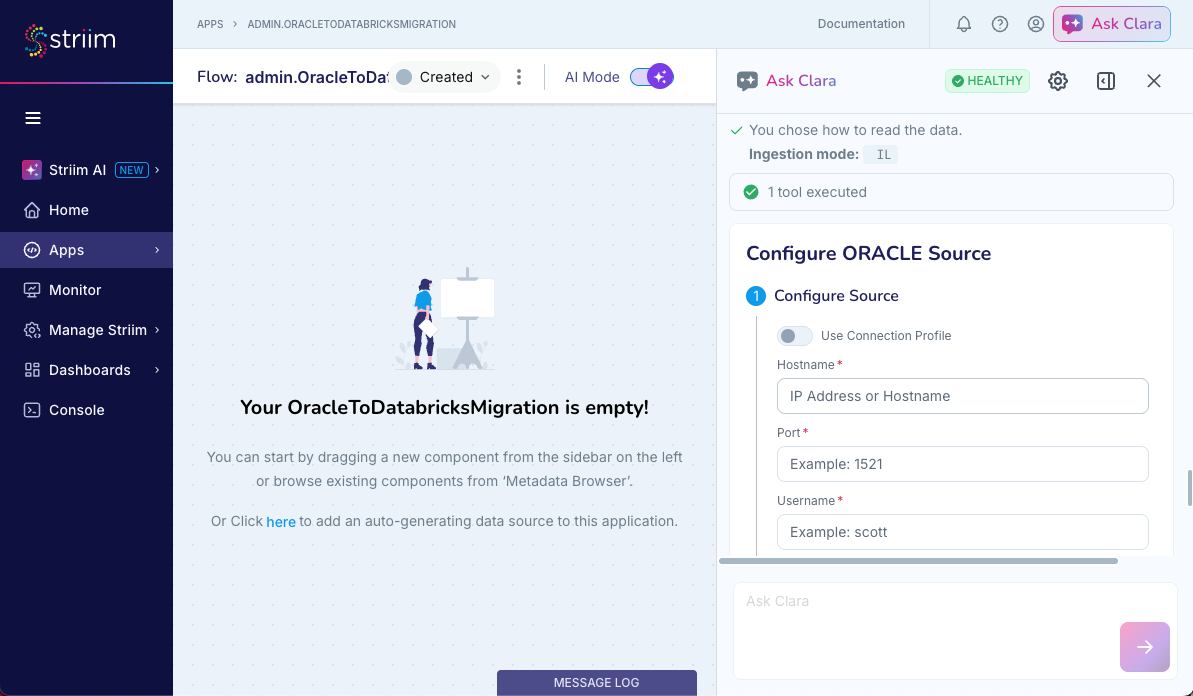Image resolution: width=1193 pixels, height=696 pixels.
Task: Expand Striim AI submenu chevron
Action: tap(157, 170)
